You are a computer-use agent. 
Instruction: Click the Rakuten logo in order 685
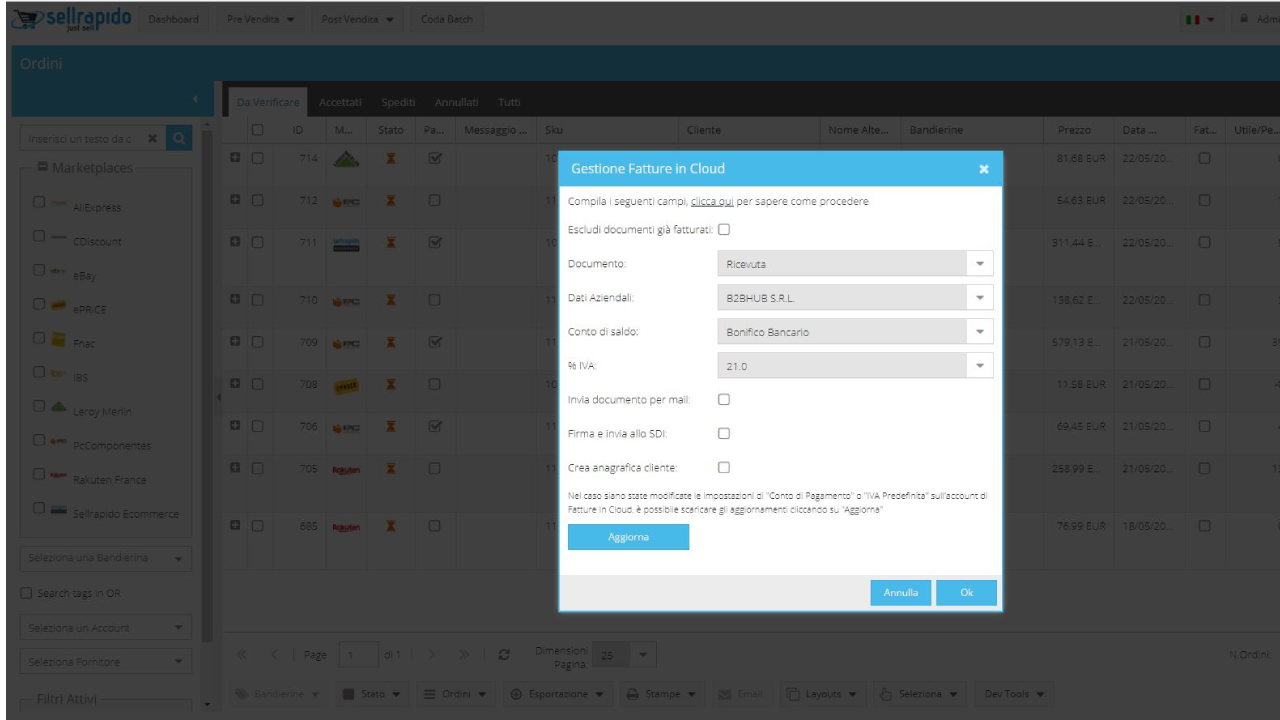345,526
